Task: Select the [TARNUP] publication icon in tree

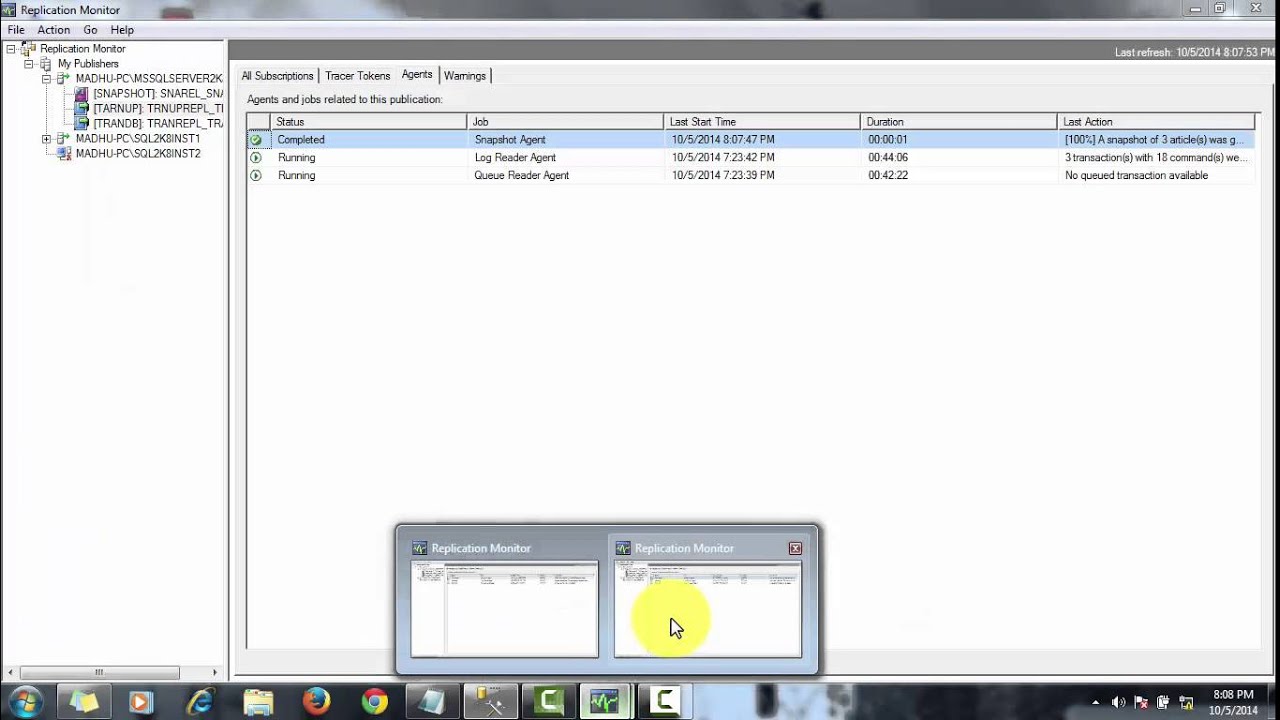Action: [82, 109]
